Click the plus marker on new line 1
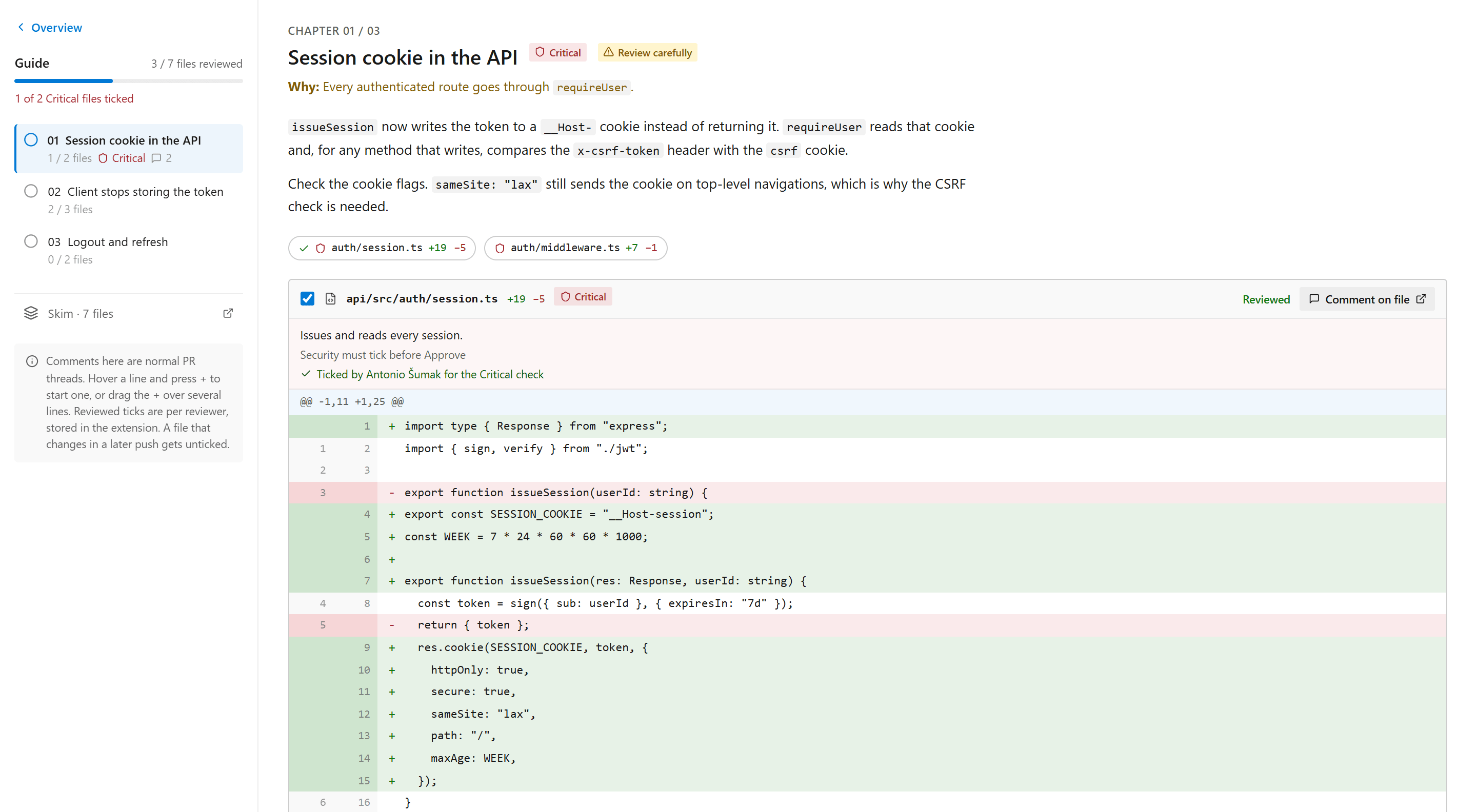Screen dimensions: 1477x812 pyautogui.click(x=392, y=427)
